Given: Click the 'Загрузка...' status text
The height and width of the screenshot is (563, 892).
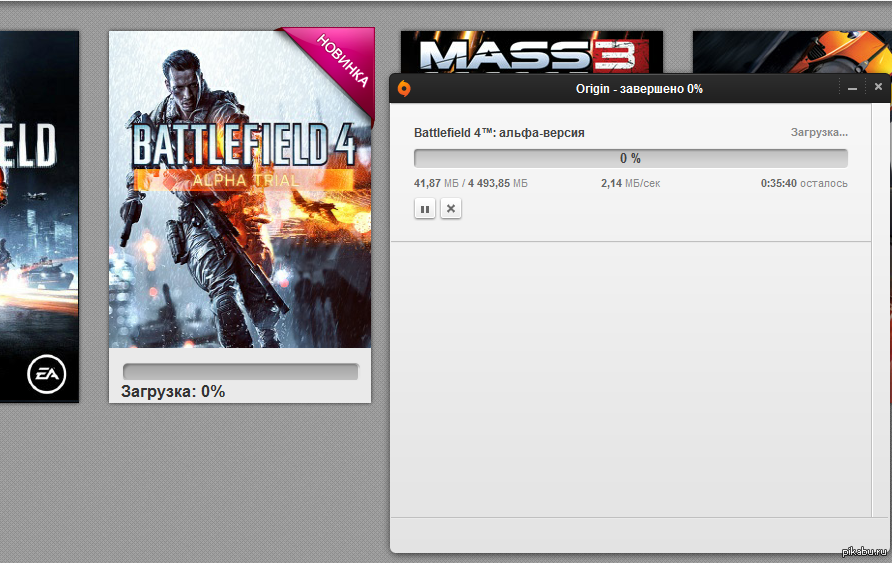Looking at the screenshot, I should 819,133.
